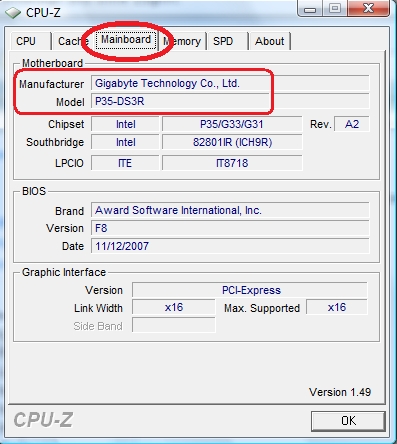Open the Cache tab
Screen dimensions: 397x444
(73, 41)
